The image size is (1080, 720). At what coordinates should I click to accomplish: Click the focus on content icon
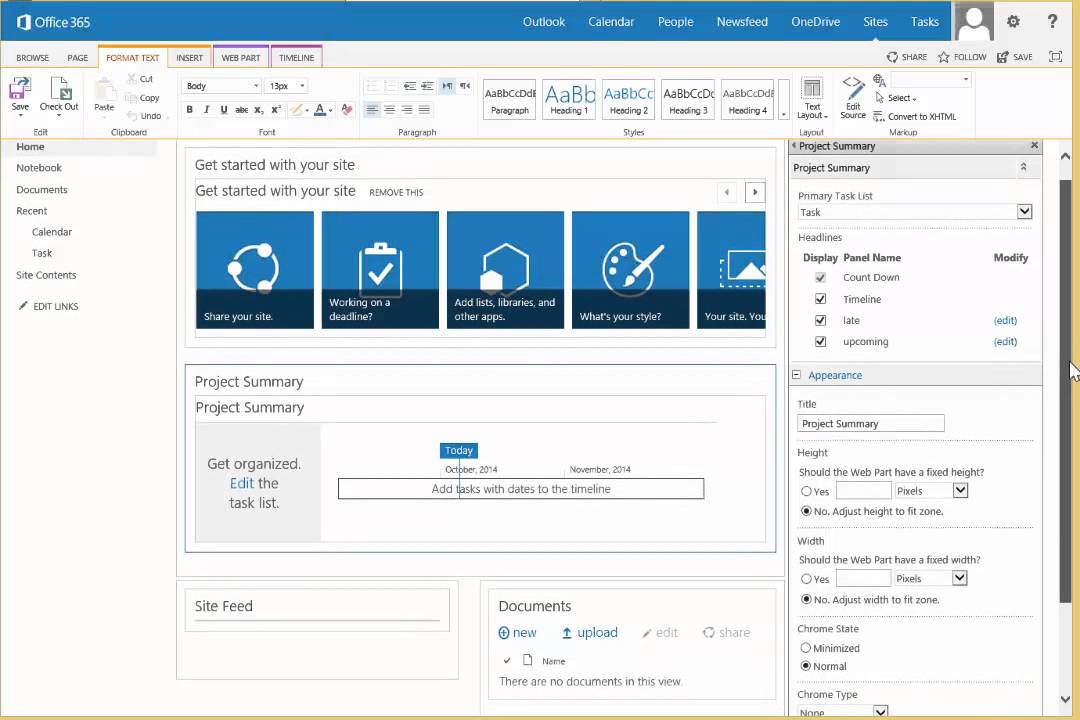(1055, 56)
